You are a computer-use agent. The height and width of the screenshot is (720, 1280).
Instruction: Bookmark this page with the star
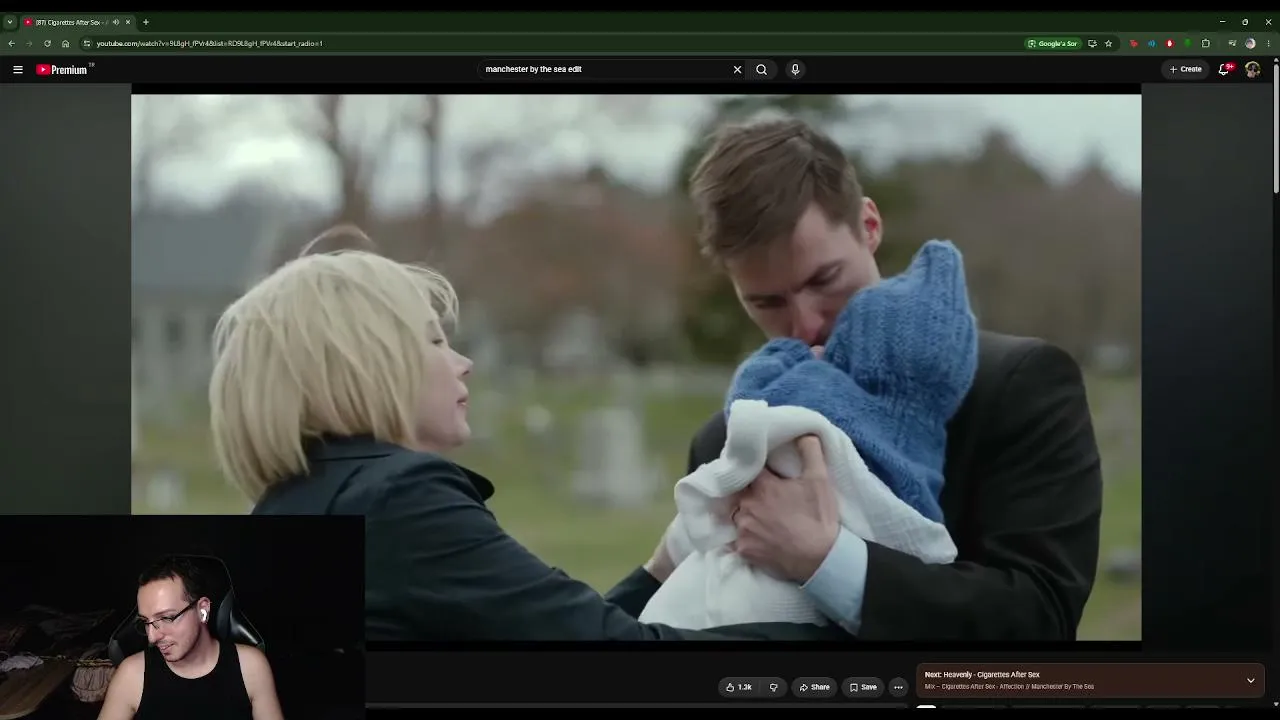click(1108, 43)
